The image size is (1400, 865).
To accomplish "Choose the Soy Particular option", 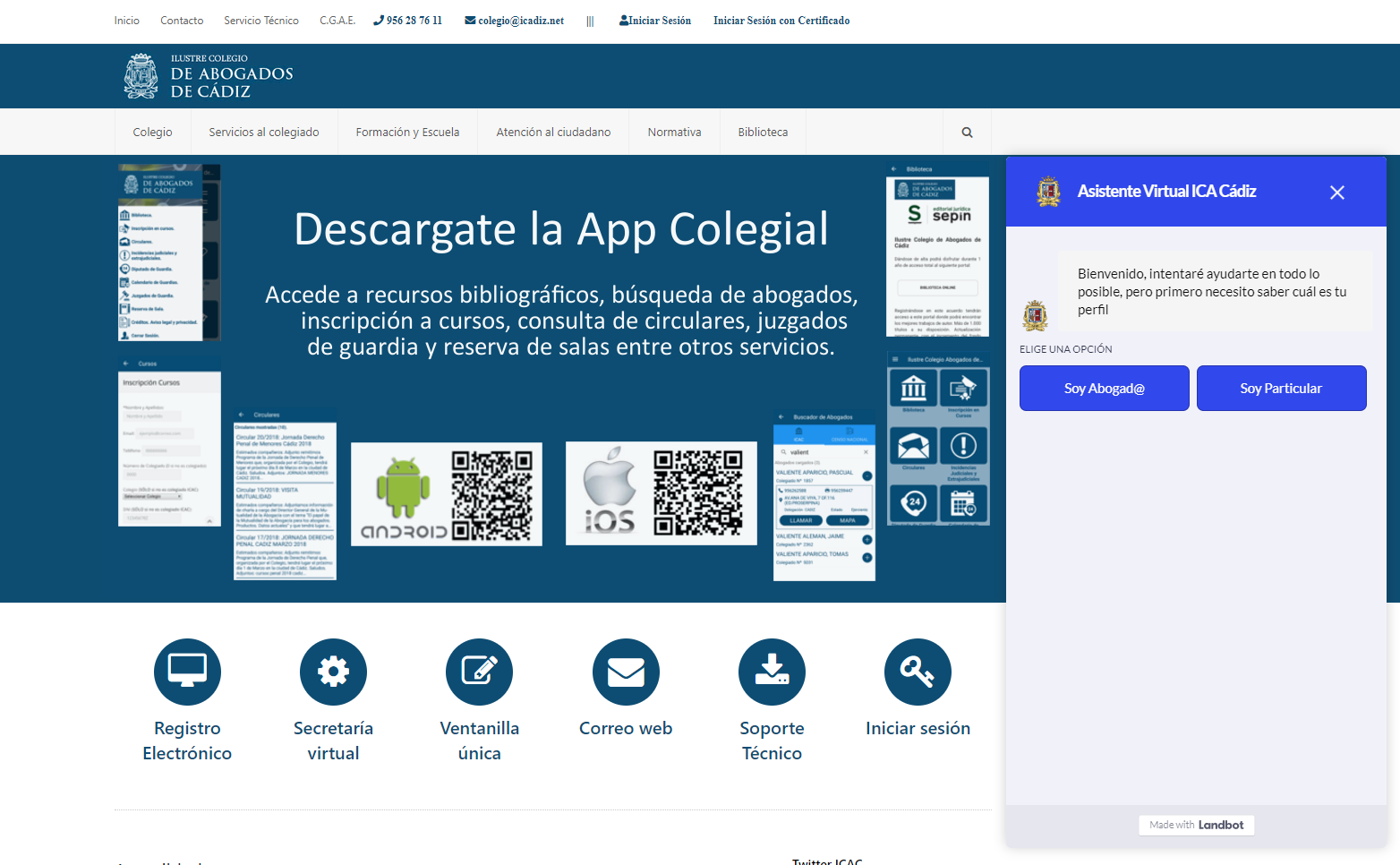I will pyautogui.click(x=1281, y=389).
